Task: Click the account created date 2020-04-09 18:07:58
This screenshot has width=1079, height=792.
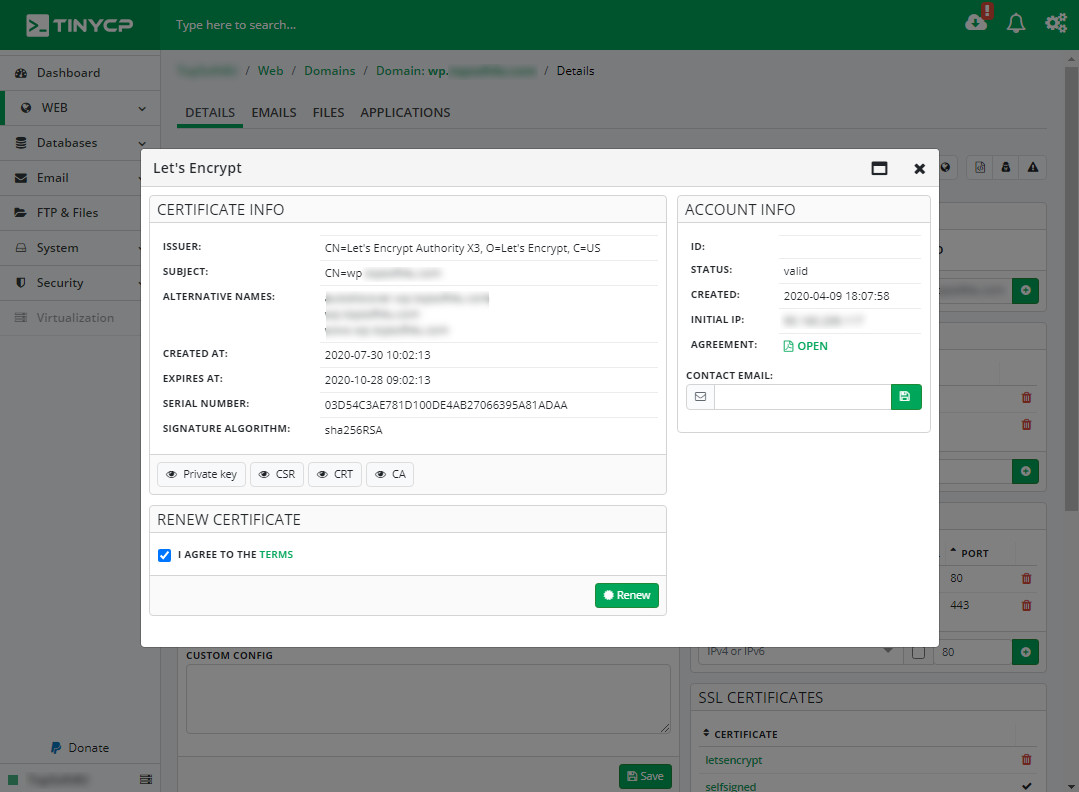Action: (836, 296)
